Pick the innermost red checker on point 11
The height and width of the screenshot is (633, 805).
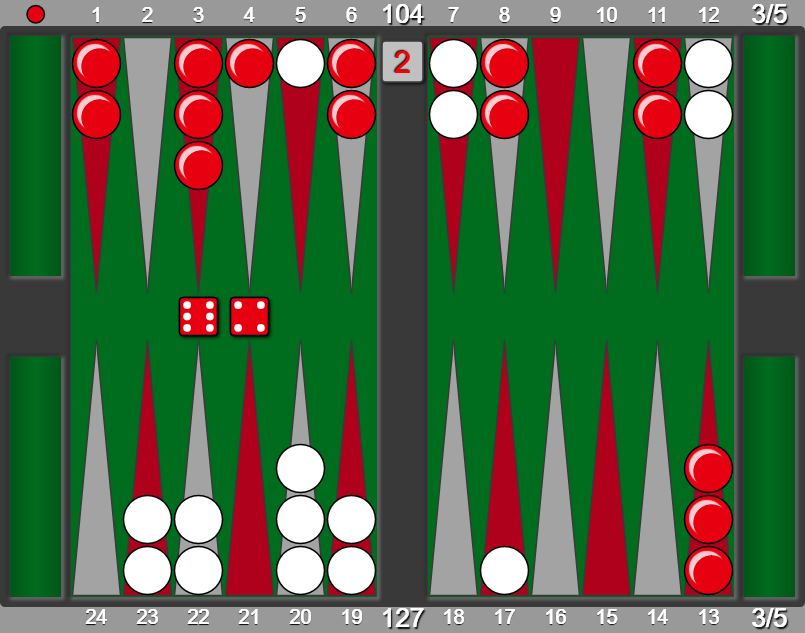pos(657,114)
